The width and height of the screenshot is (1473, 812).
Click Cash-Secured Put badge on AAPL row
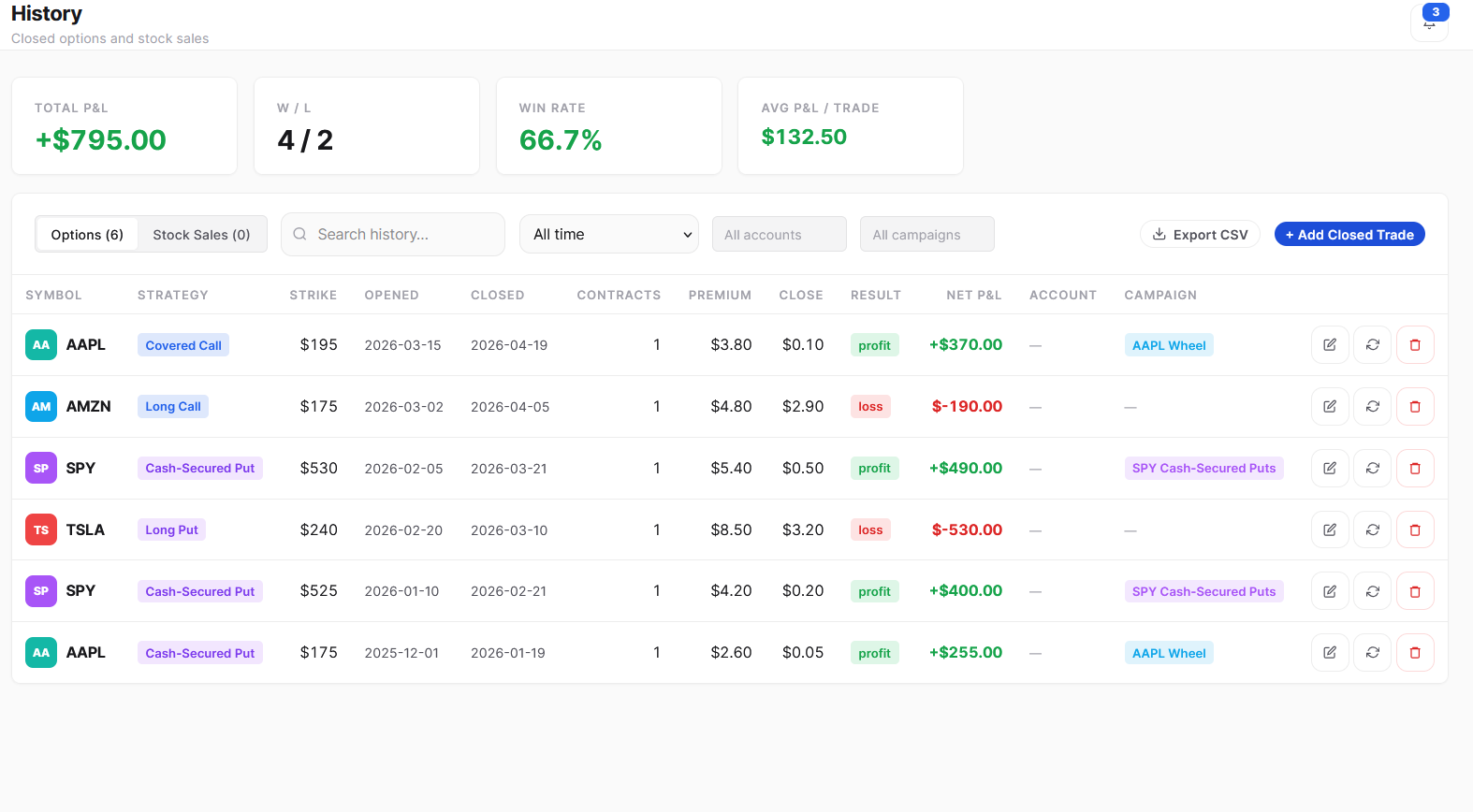[200, 653]
